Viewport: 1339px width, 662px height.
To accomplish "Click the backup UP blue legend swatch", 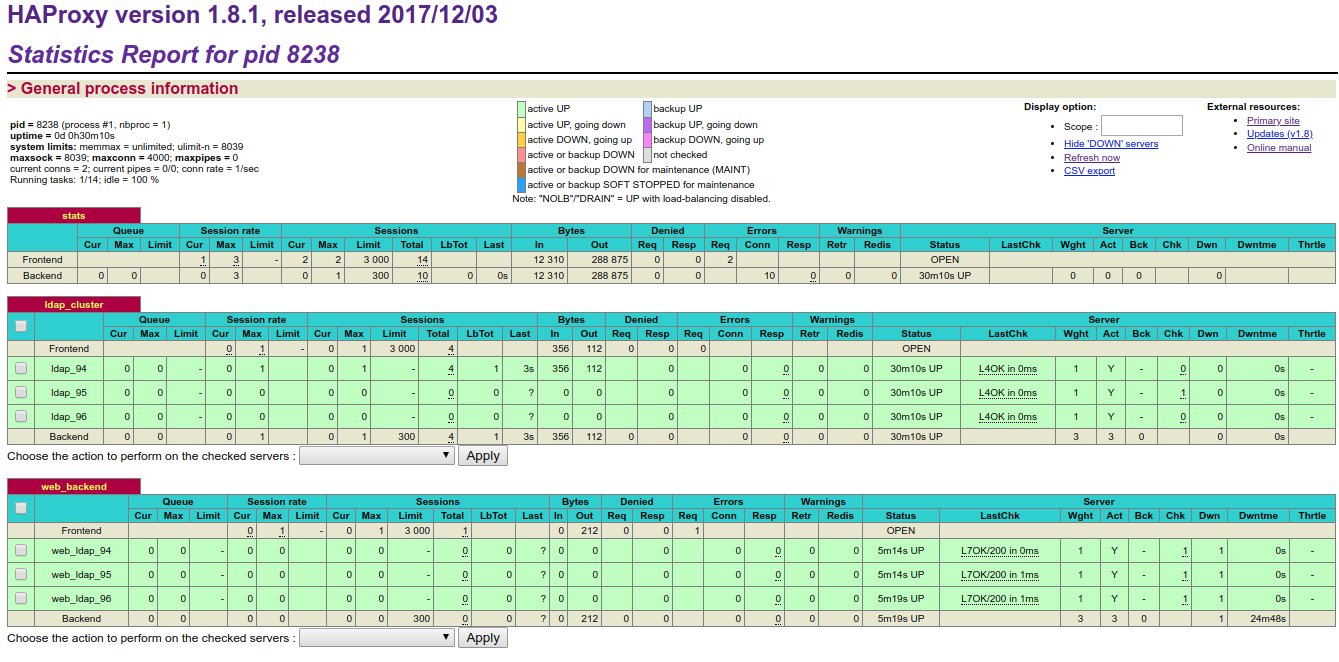I will pyautogui.click(x=647, y=109).
